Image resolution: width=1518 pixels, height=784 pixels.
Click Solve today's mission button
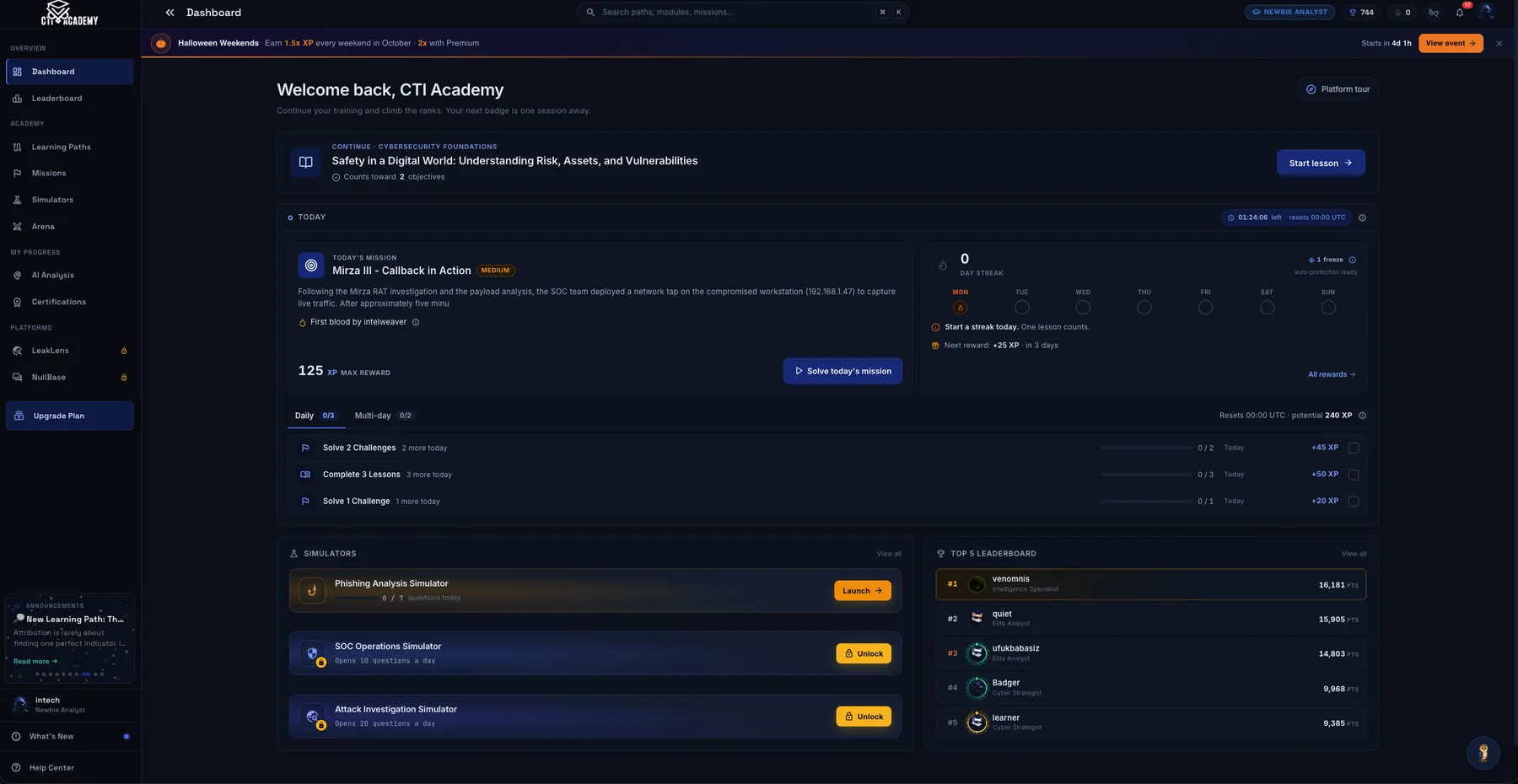(842, 371)
